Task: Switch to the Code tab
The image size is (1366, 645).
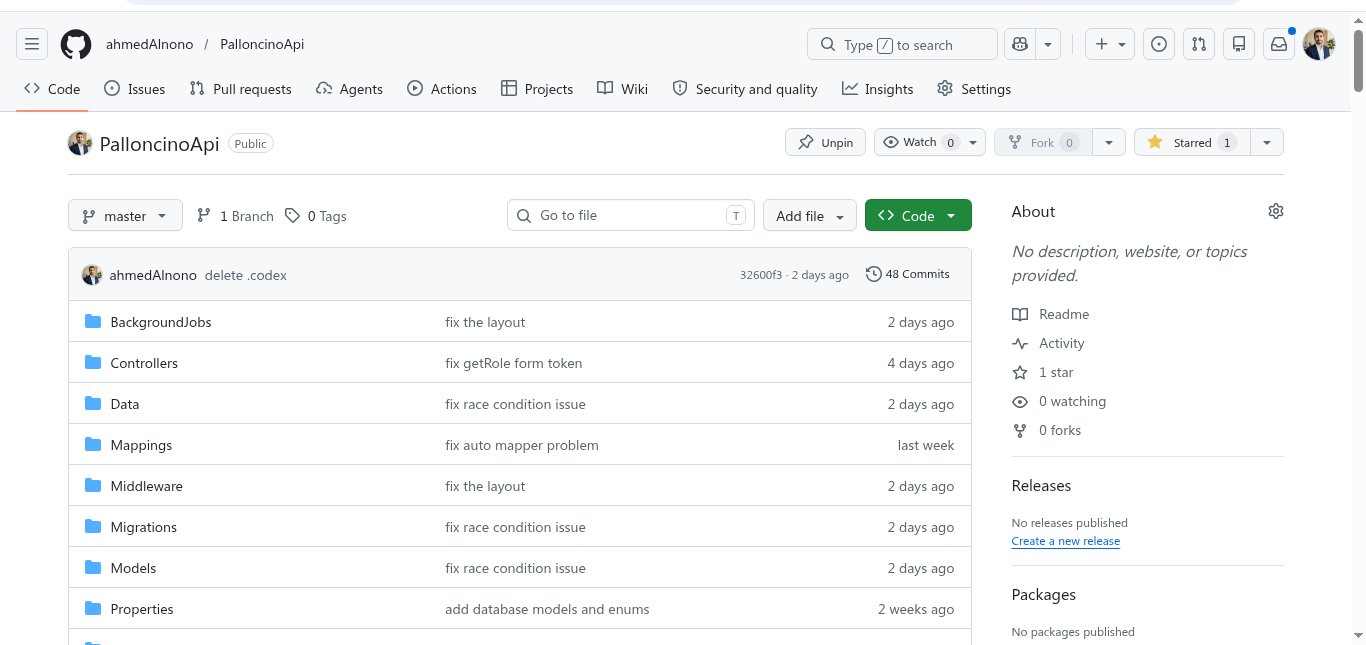Action: 52,89
